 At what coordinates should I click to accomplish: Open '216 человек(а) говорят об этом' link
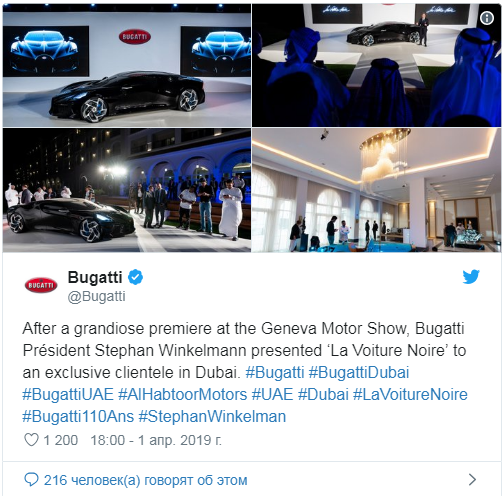click(x=146, y=480)
